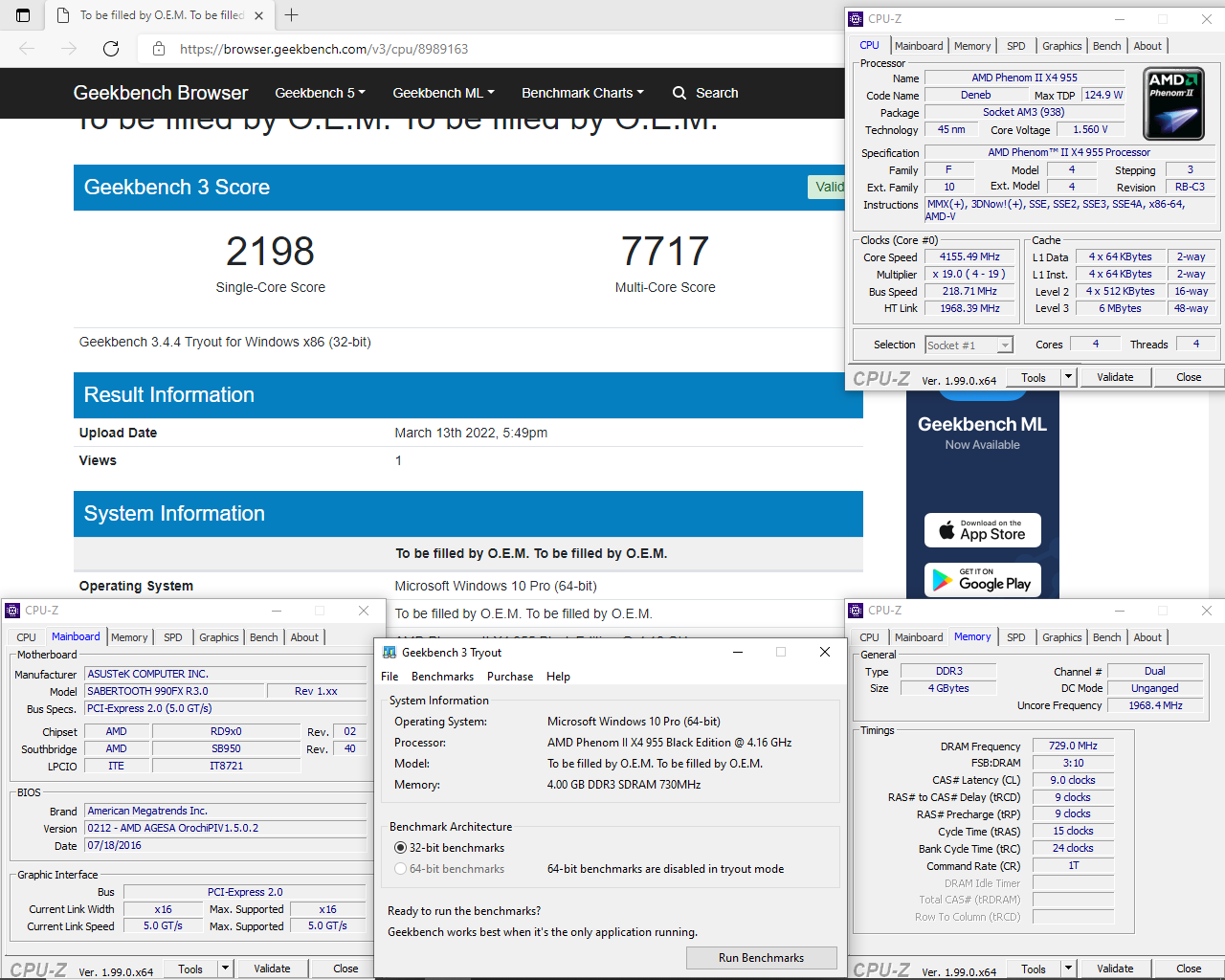Click Validate in the CPU window
The width and height of the screenshot is (1225, 980).
tap(1115, 377)
